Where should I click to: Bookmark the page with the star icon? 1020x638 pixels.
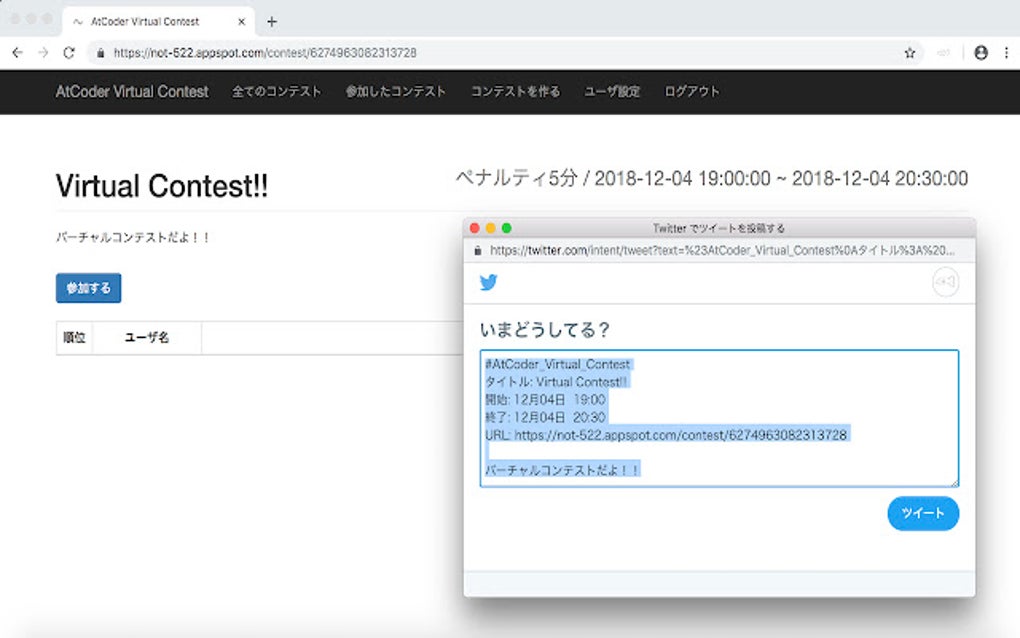[911, 52]
